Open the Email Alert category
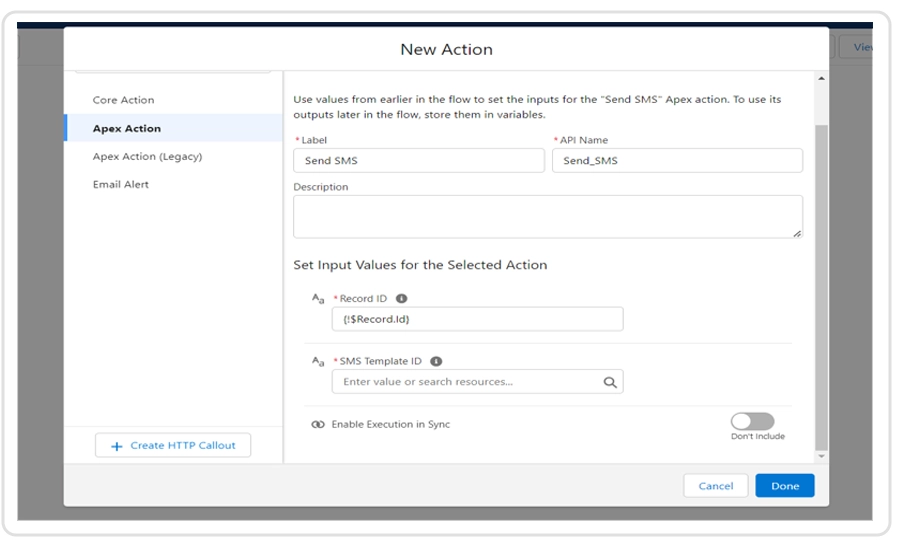 coord(121,184)
